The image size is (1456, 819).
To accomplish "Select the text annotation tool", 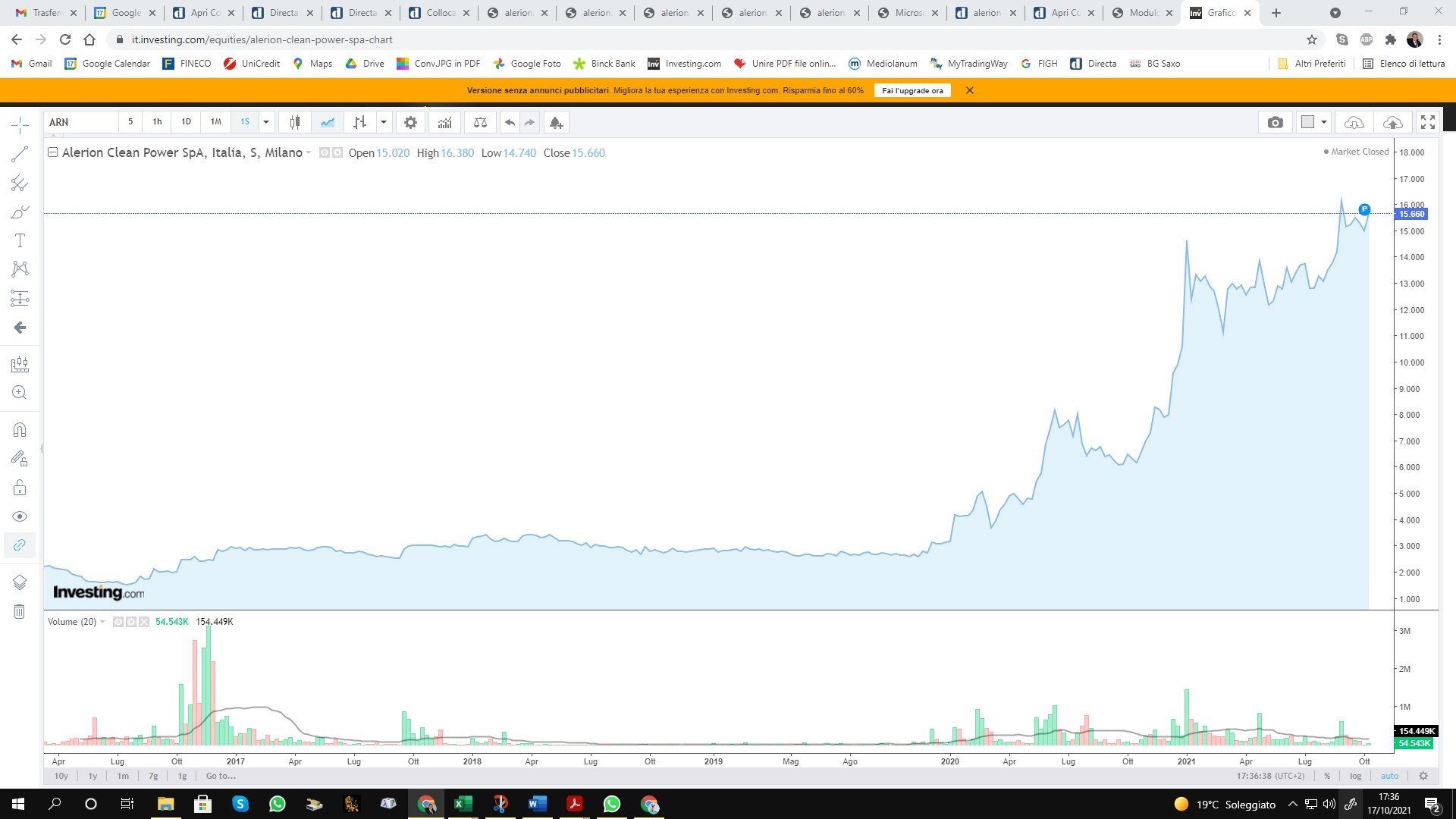I will 20,240.
